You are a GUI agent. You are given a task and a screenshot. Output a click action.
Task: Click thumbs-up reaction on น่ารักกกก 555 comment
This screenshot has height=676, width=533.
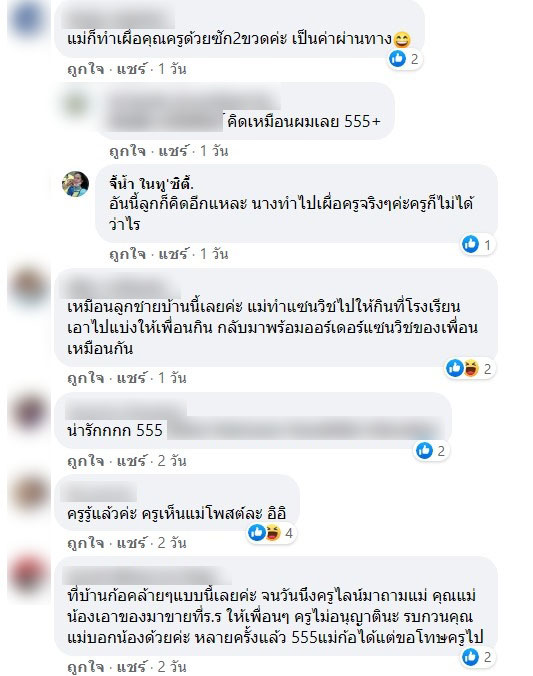[424, 451]
